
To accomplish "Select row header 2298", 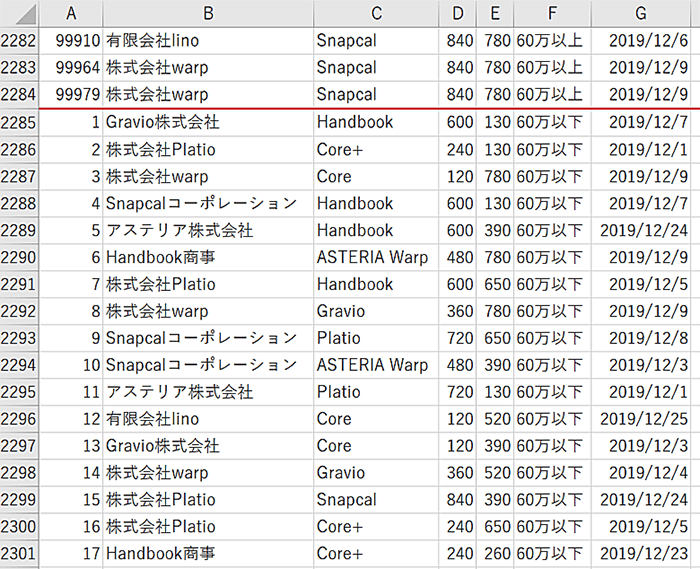I will [x=19, y=473].
